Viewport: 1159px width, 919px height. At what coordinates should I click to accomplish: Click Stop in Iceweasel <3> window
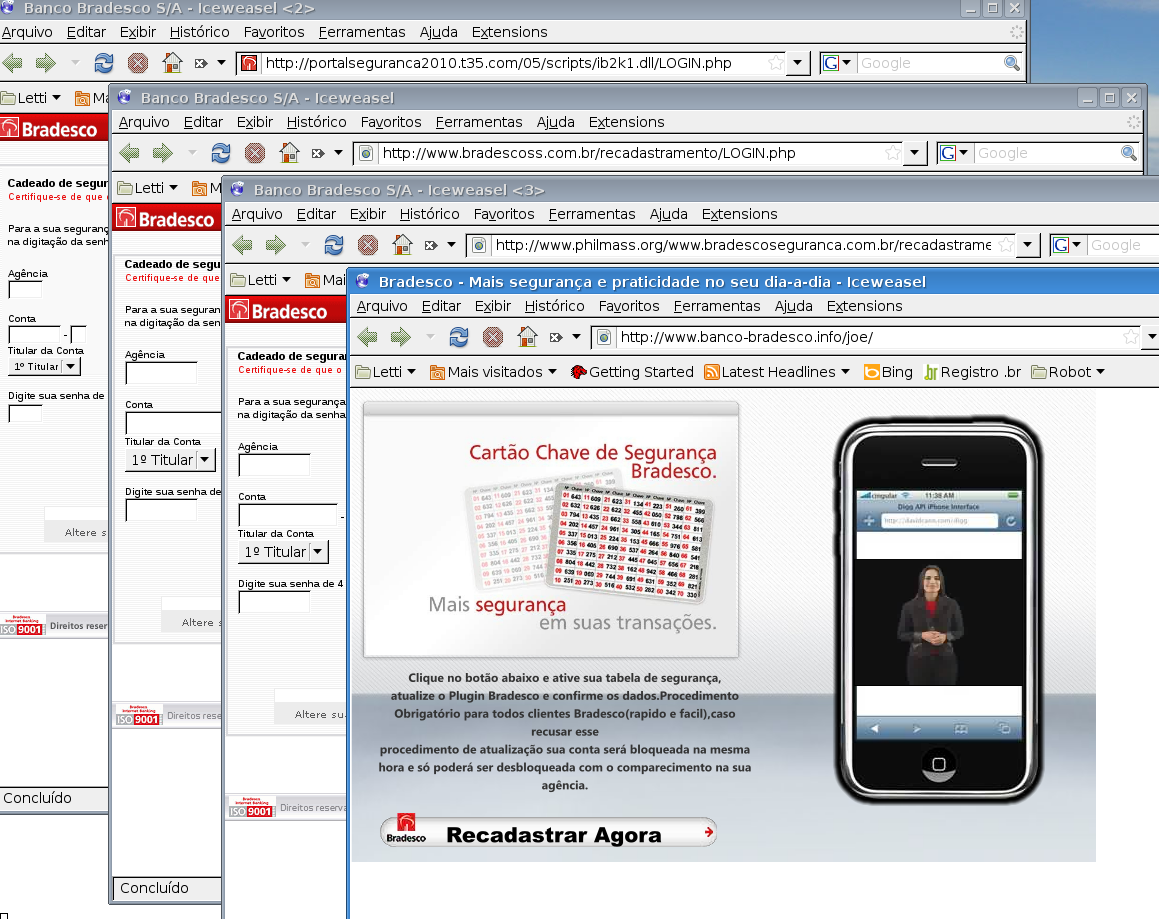click(368, 245)
